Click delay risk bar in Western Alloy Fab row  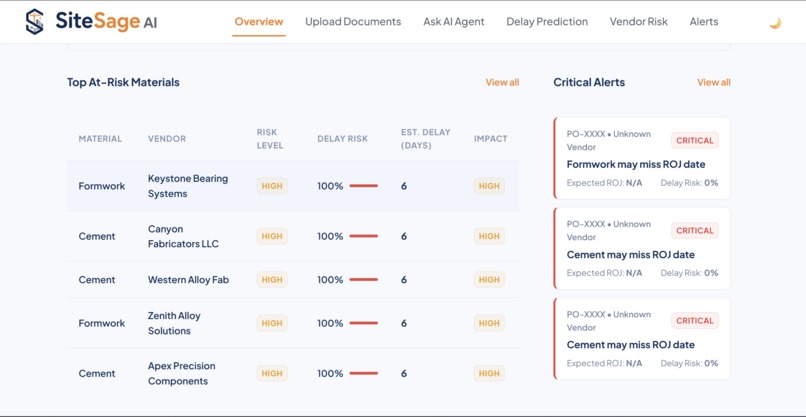click(x=364, y=280)
